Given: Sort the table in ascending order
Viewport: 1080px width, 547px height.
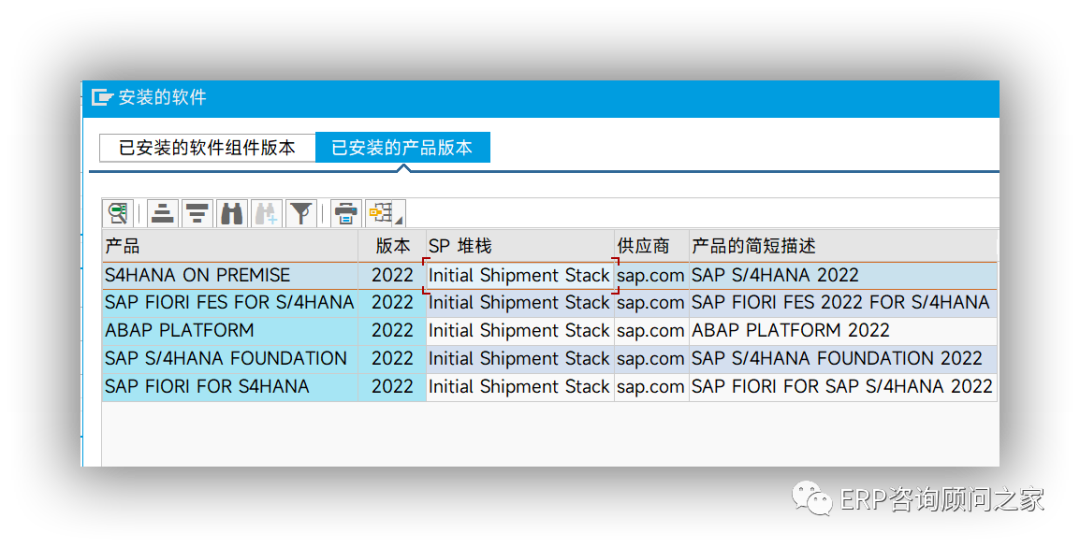Looking at the screenshot, I should 163,213.
